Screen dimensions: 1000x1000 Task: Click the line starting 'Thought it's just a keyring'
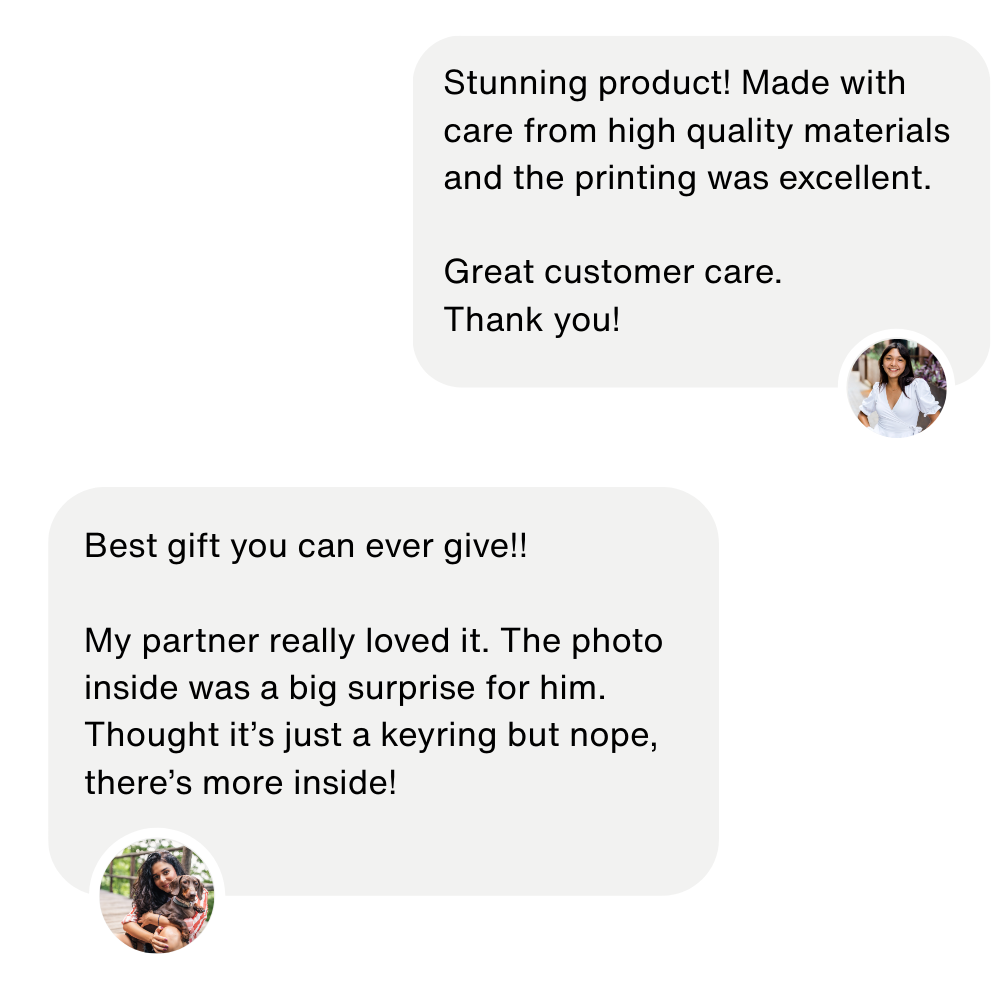click(x=371, y=735)
